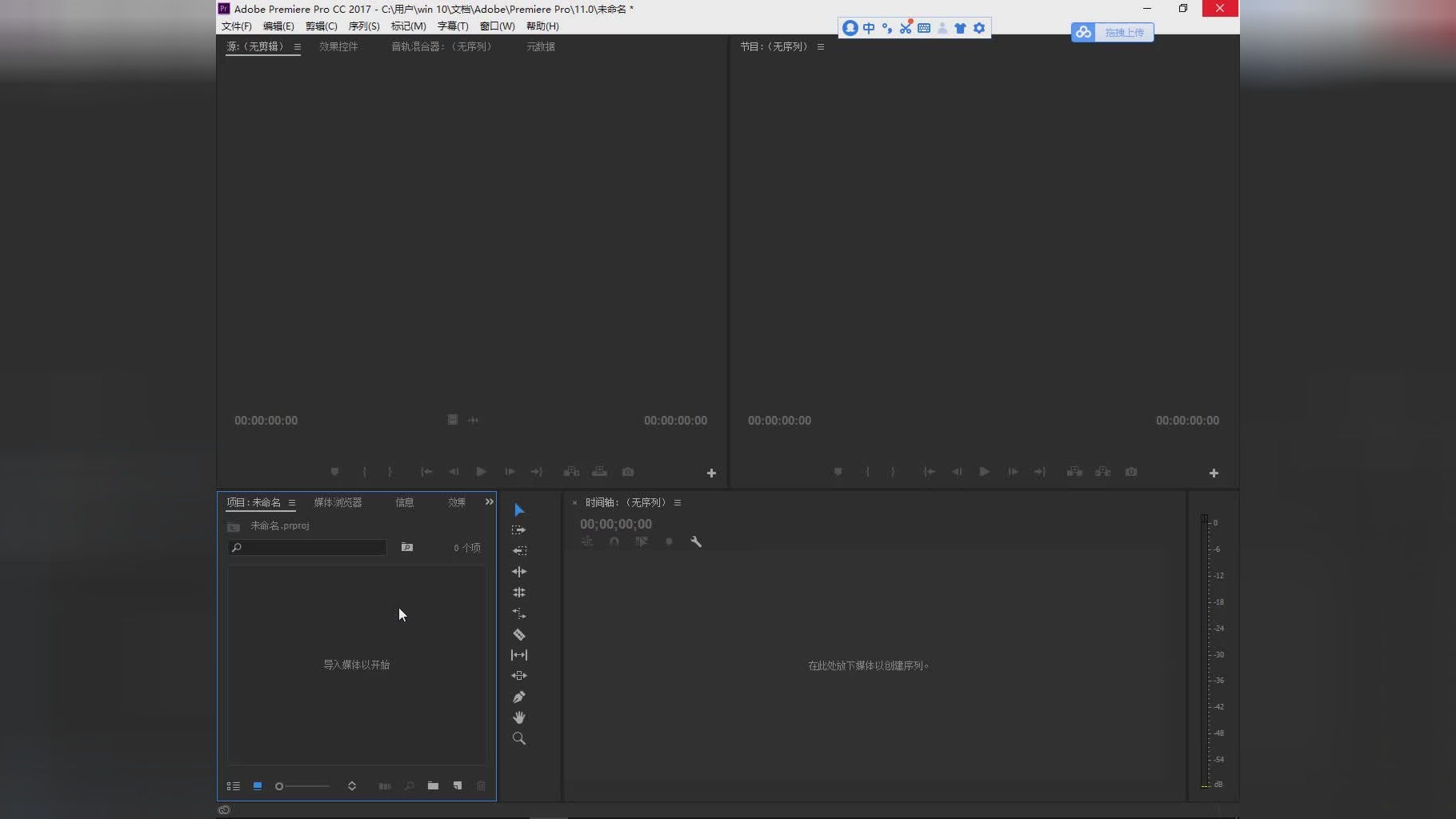Click Overwrite button in Source monitor
Image resolution: width=1456 pixels, height=819 pixels.
tap(599, 472)
